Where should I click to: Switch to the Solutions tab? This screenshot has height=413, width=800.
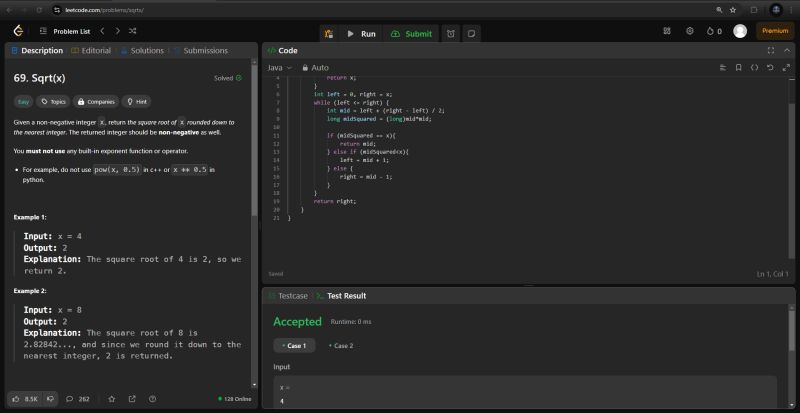(142, 51)
